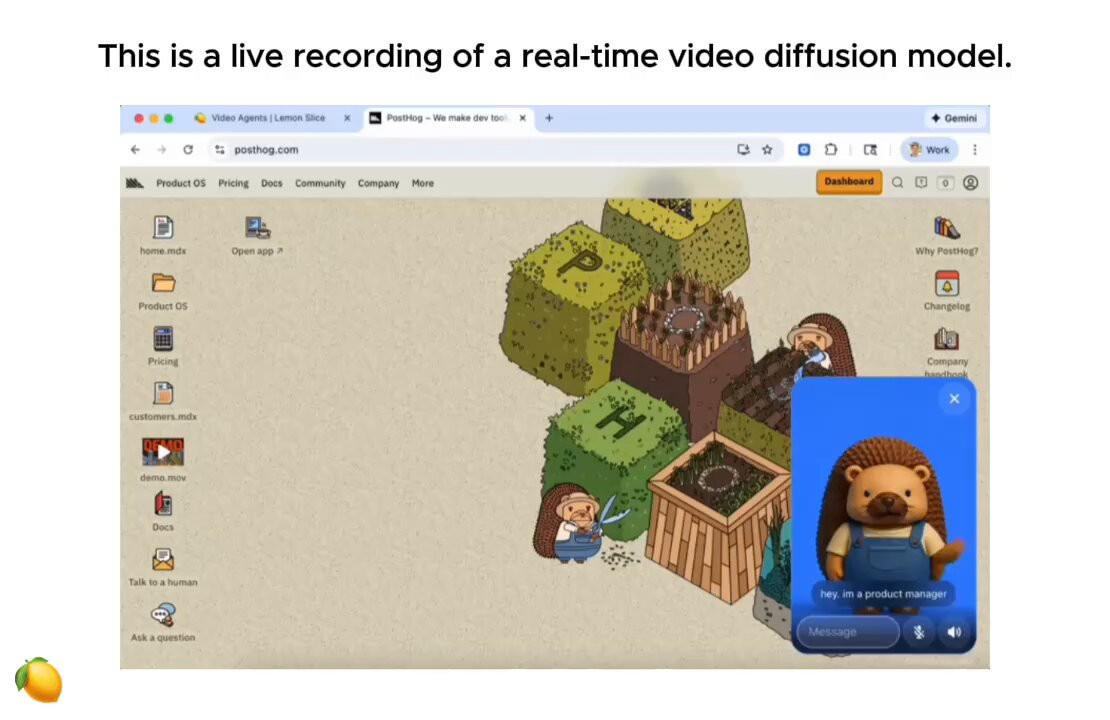1110x720 pixels.
Task: Click the orange Dashboard button
Action: tap(849, 182)
